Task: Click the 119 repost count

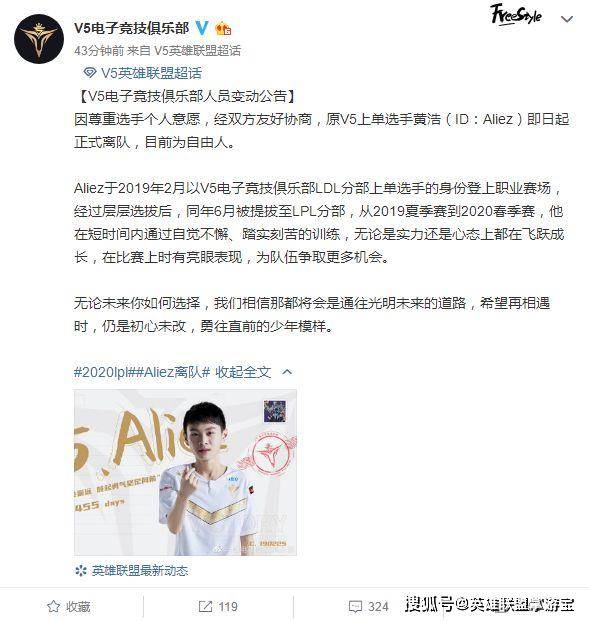Action: tap(228, 606)
